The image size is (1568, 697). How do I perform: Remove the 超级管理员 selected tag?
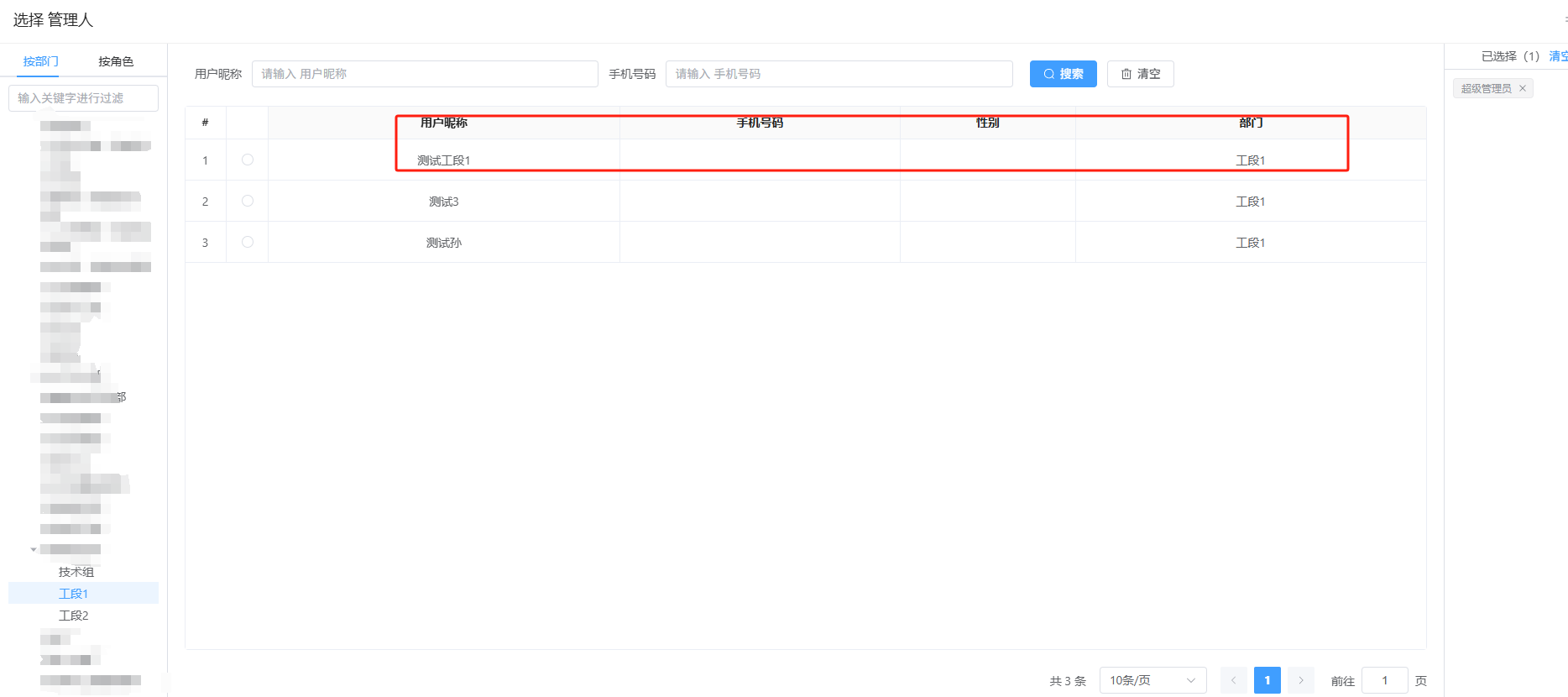click(x=1523, y=88)
